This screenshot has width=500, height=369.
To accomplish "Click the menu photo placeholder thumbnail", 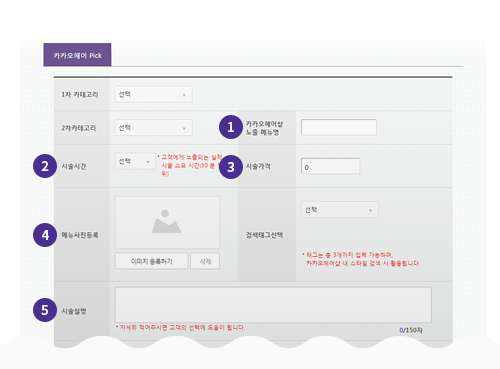I will pyautogui.click(x=167, y=222).
